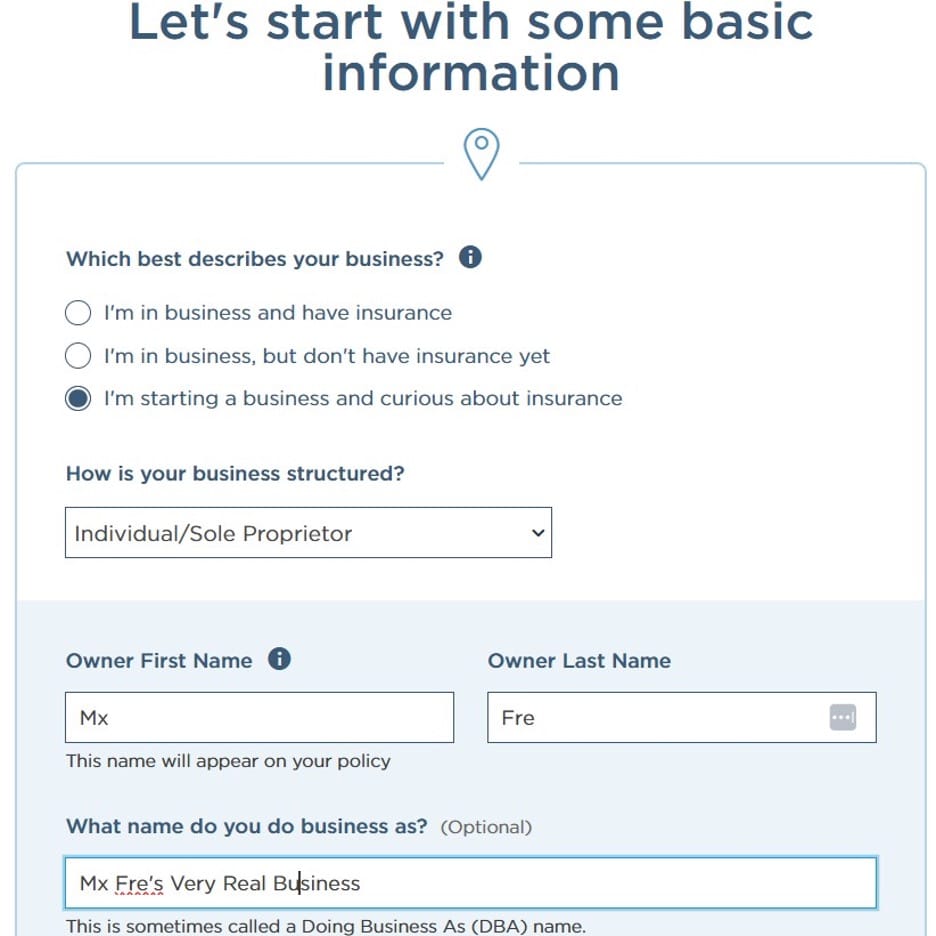Click the misspelled word "Fre's" in the DBA field
This screenshot has height=936, width=936.
[x=139, y=883]
